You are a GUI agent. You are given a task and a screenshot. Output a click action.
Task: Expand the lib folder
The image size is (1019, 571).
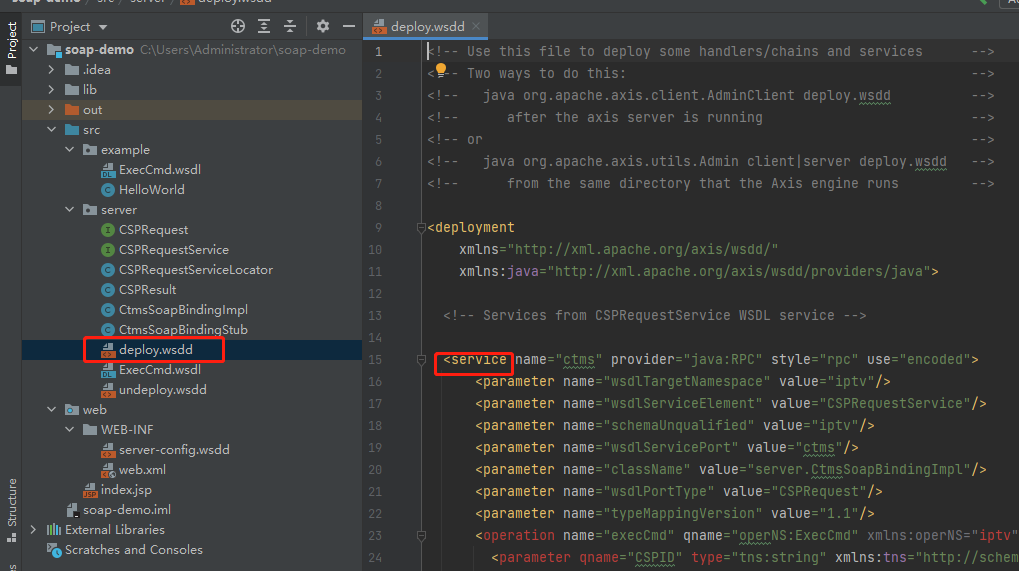click(52, 90)
